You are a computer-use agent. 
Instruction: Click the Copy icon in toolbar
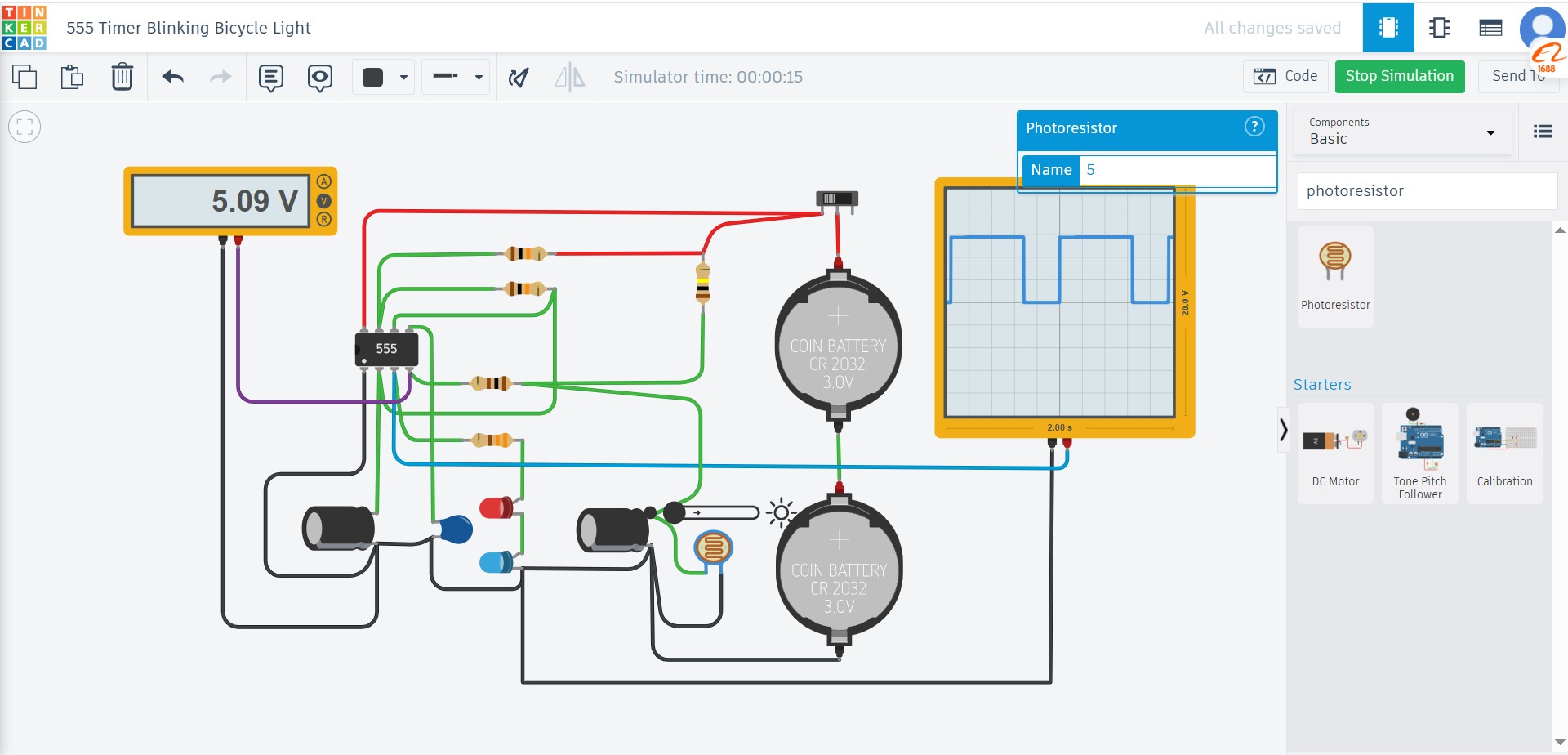click(x=24, y=77)
